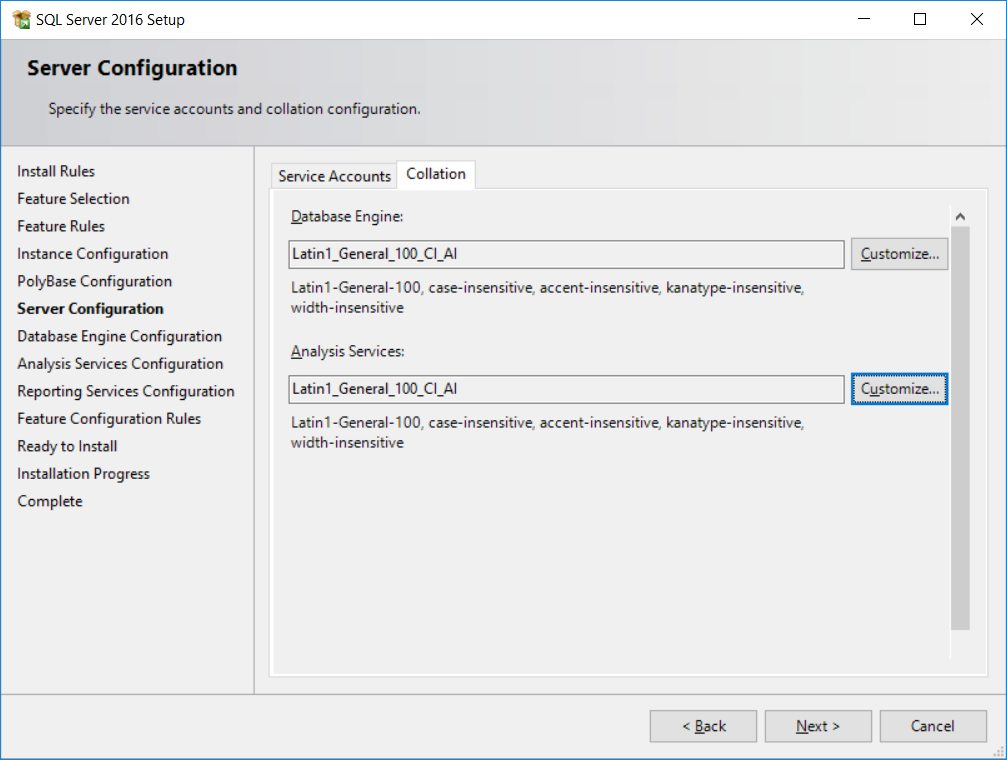The width and height of the screenshot is (1007, 760).
Task: Click the Reporting Services Configuration step
Action: (126, 392)
